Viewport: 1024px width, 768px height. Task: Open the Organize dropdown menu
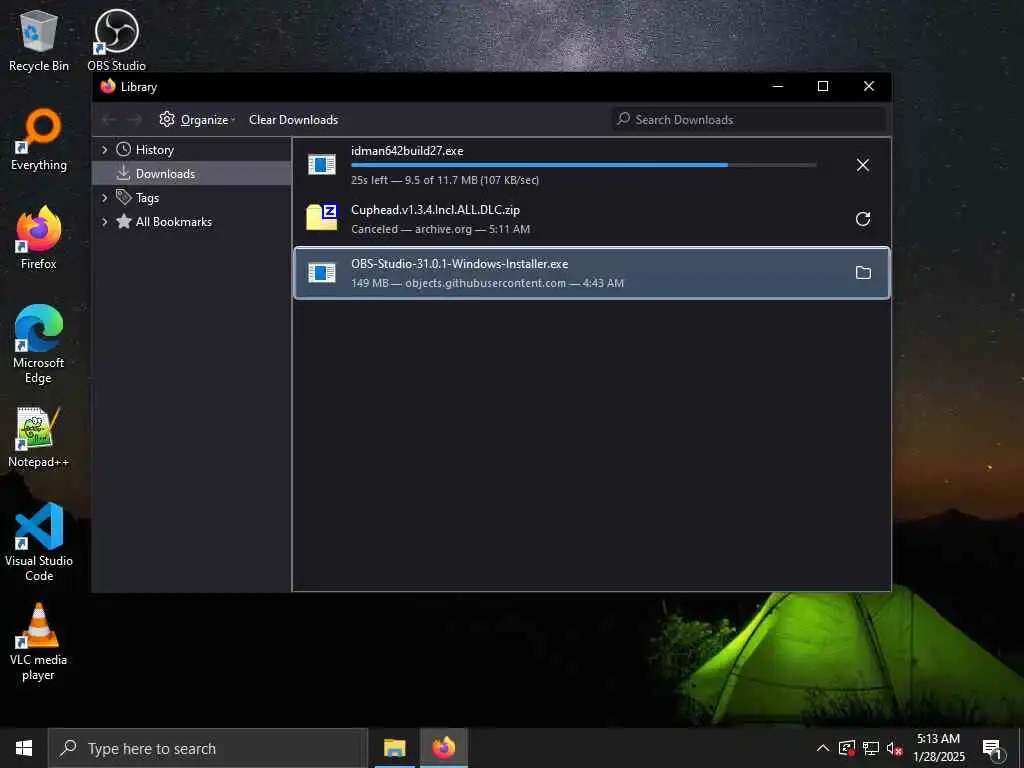(197, 120)
